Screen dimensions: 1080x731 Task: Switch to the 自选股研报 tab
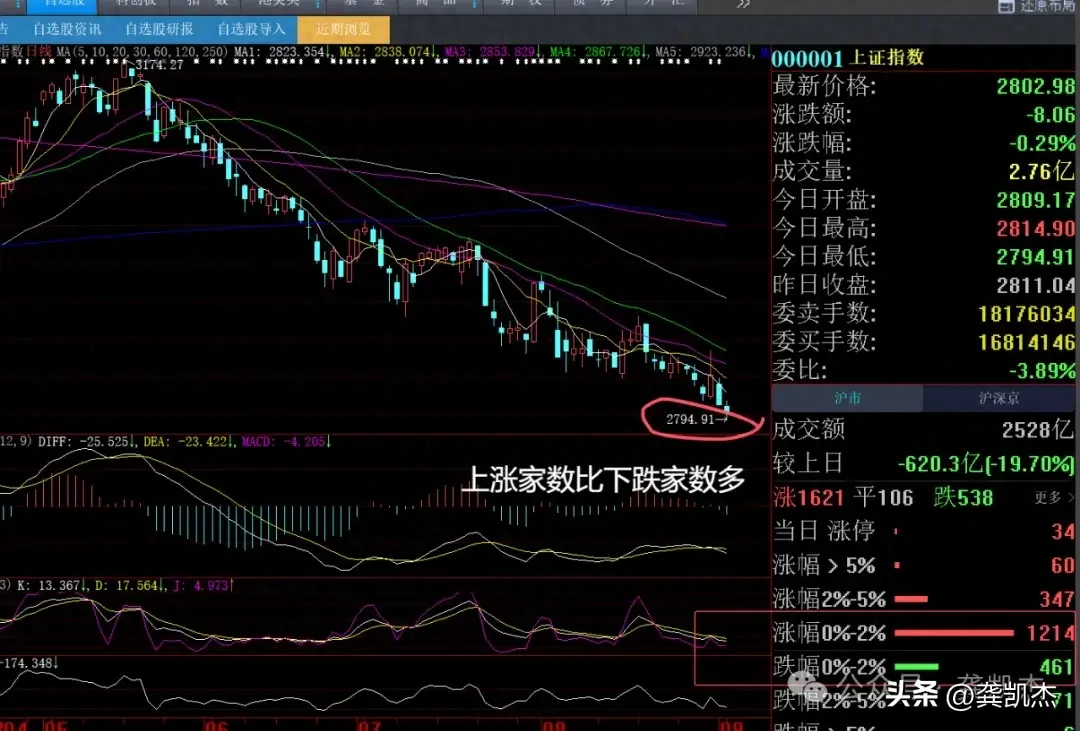pos(159,30)
